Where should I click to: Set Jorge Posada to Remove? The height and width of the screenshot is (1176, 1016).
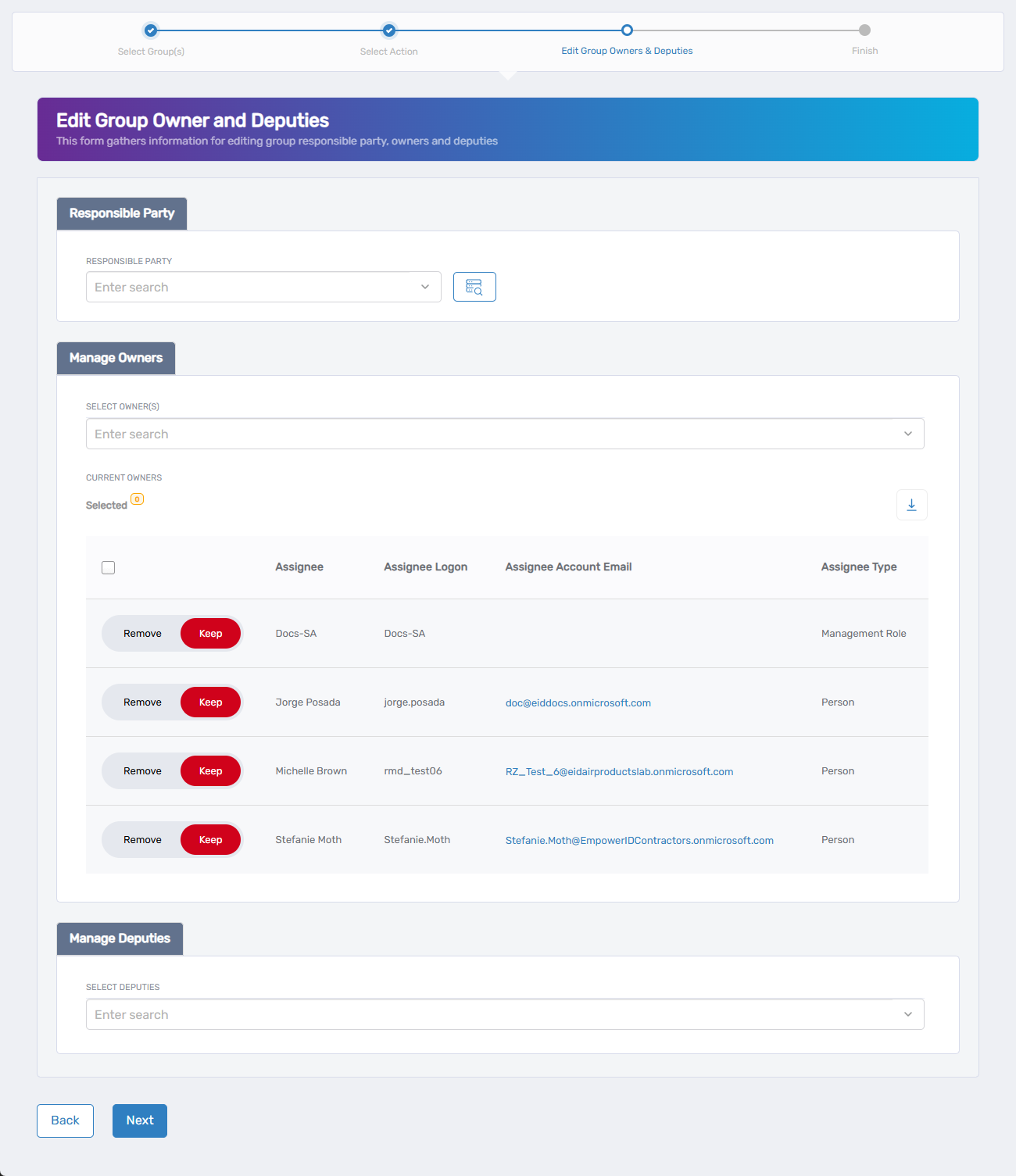(142, 702)
